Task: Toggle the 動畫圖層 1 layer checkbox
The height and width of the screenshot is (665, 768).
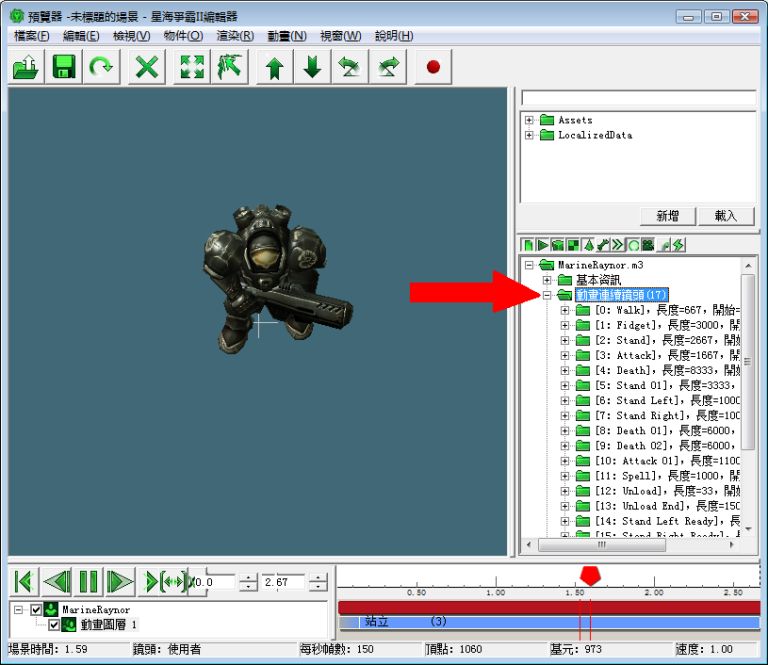Action: pos(54,625)
